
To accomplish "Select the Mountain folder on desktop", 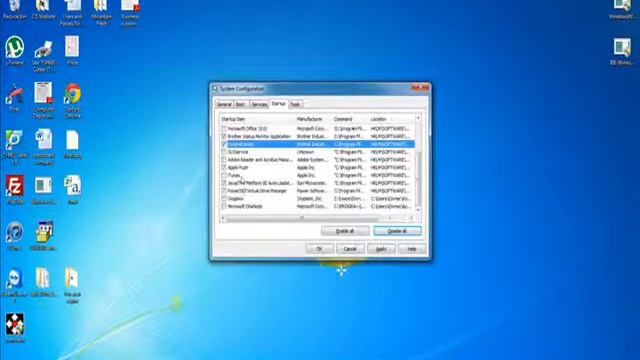I will pos(101,5).
